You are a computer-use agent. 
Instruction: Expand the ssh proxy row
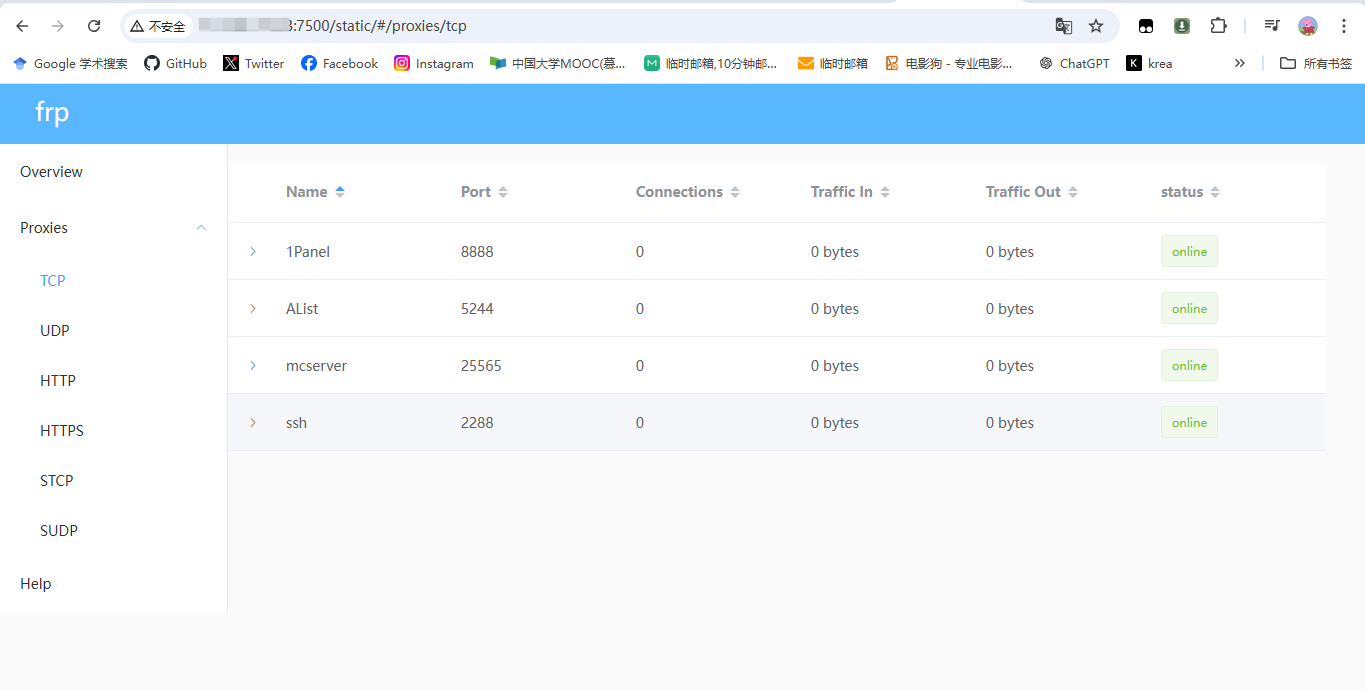tap(253, 423)
